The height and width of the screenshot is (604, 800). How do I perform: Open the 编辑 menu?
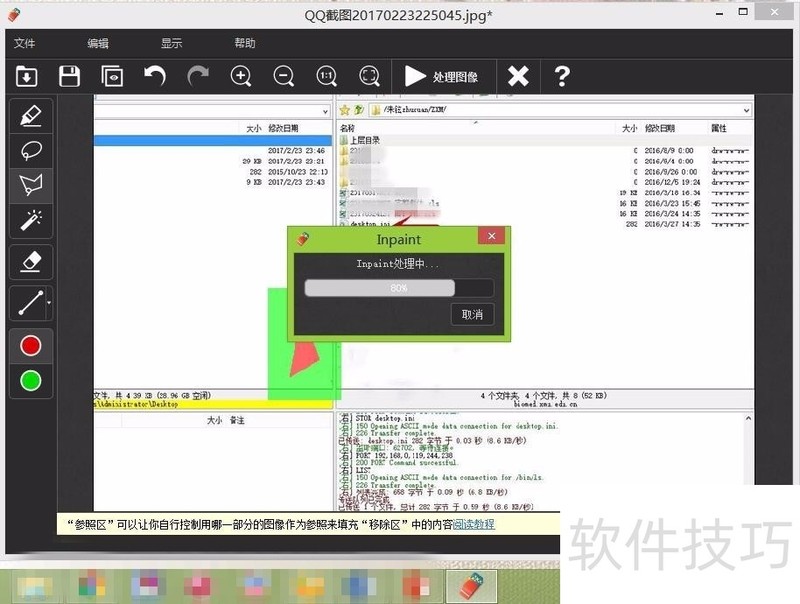click(x=97, y=43)
